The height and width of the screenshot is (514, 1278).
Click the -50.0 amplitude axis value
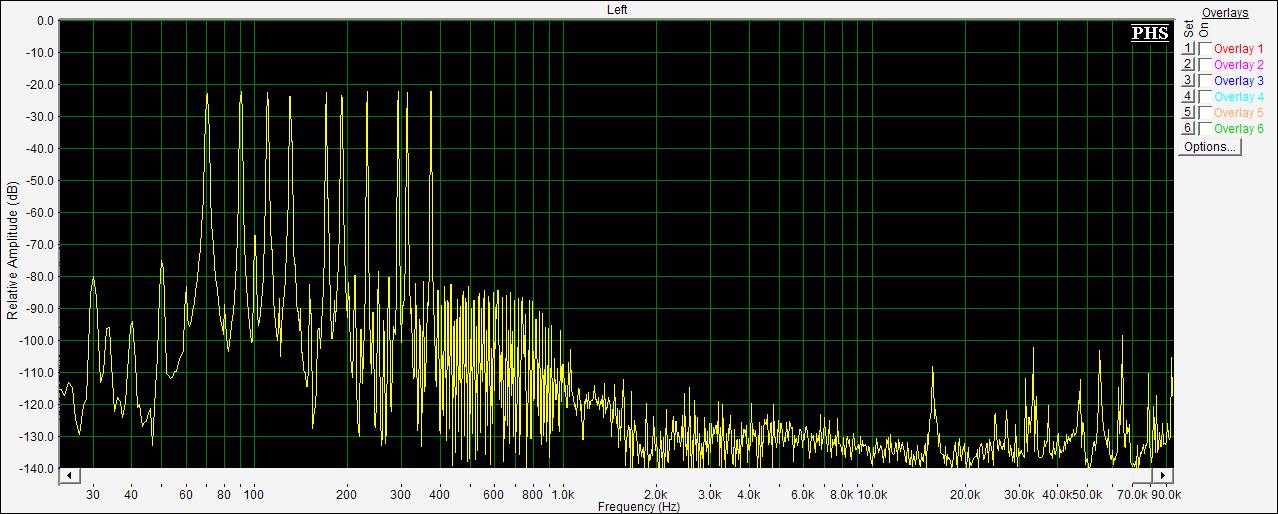pos(41,181)
